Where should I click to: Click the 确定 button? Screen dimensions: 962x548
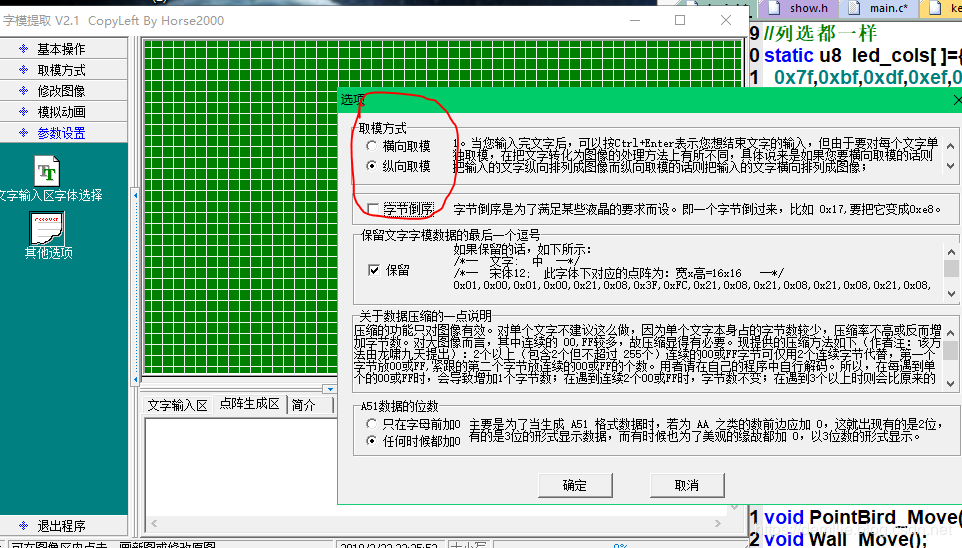click(x=575, y=485)
